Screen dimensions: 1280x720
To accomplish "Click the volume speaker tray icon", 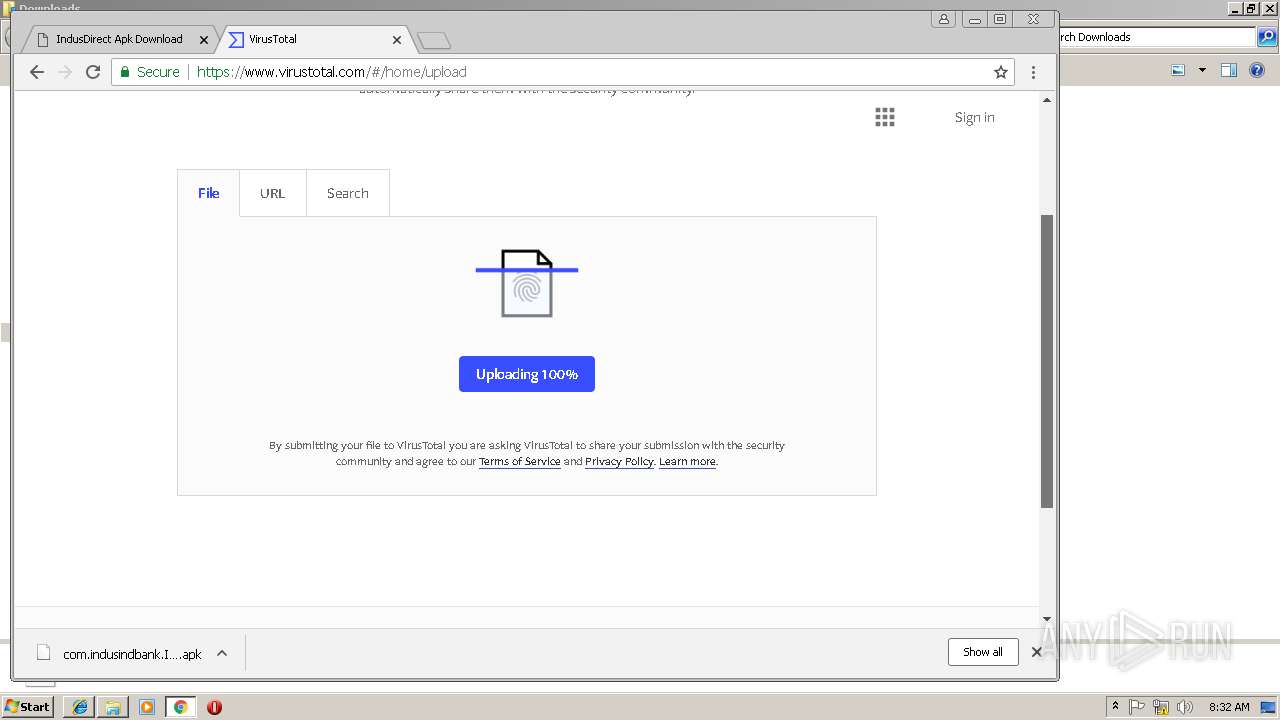I will click(x=1185, y=707).
